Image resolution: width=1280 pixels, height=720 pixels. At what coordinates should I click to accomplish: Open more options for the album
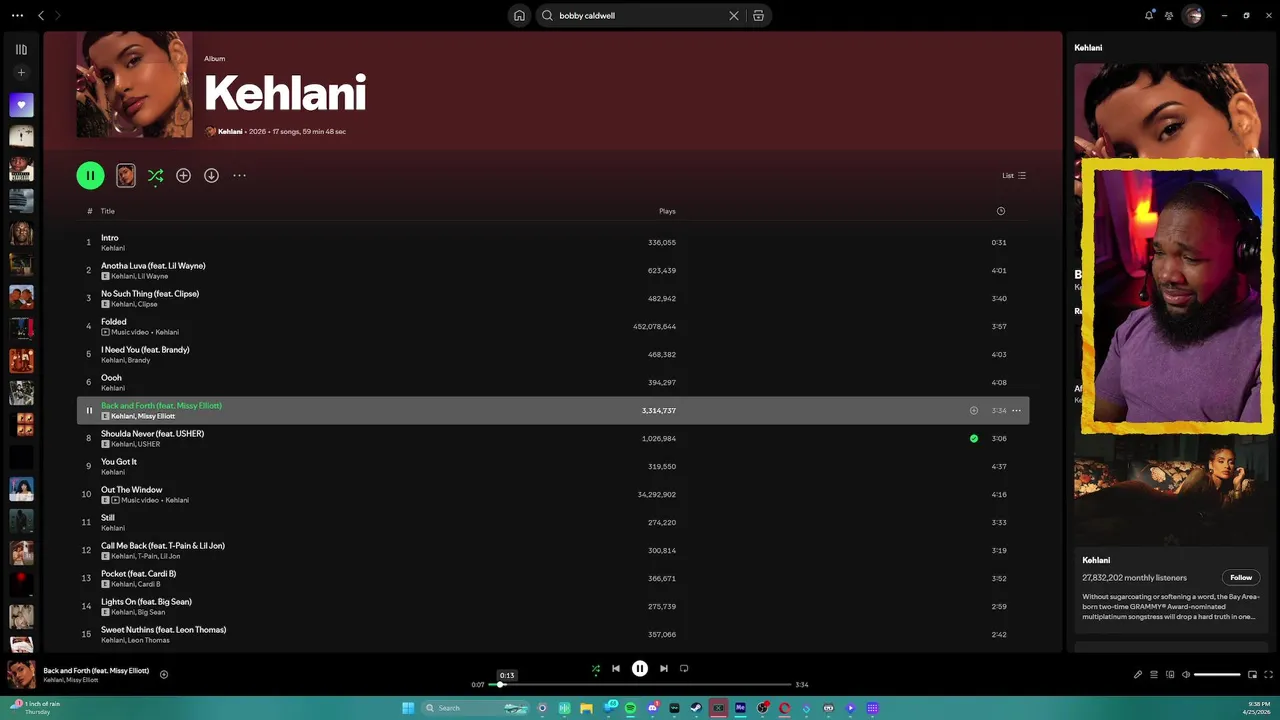point(239,175)
